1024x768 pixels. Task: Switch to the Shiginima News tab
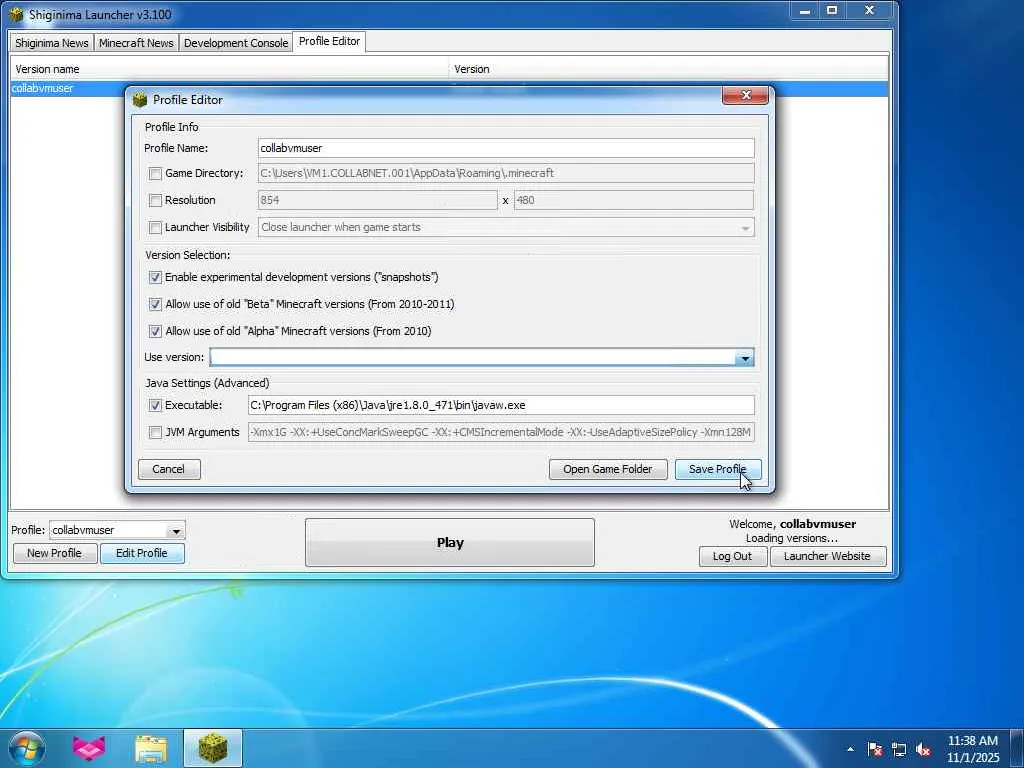[52, 43]
